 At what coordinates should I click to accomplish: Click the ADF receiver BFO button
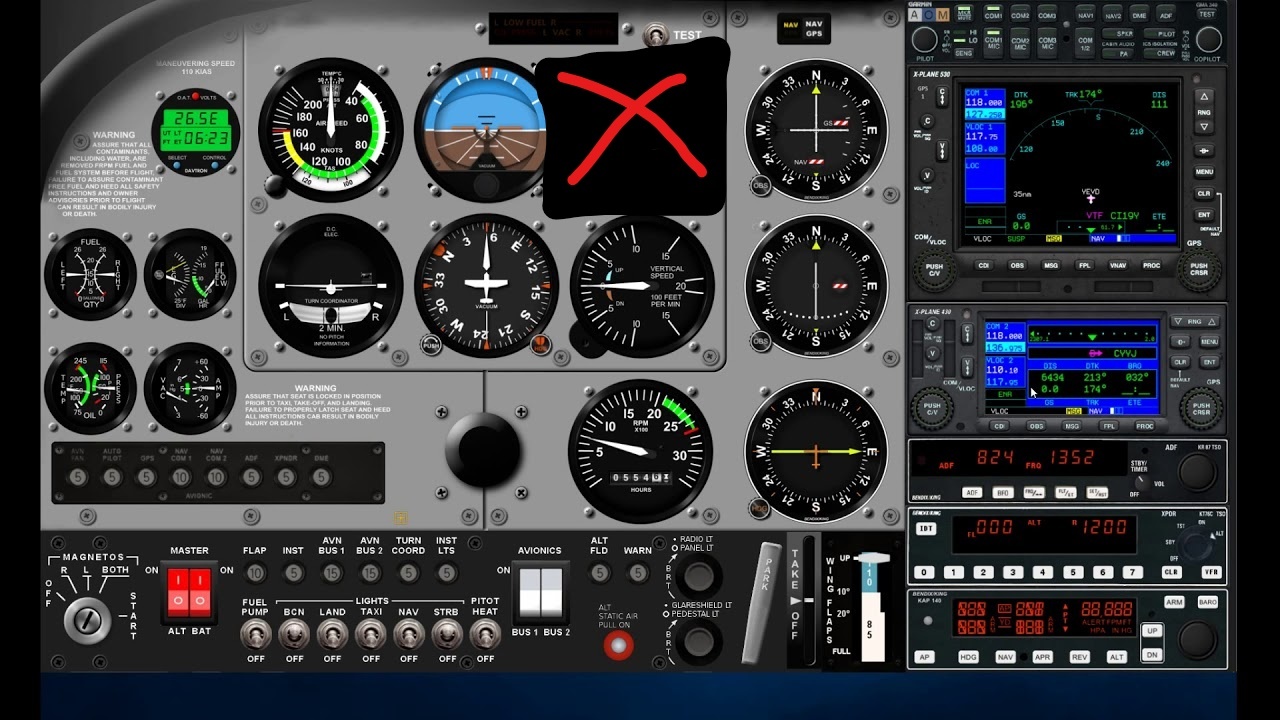coord(1002,493)
